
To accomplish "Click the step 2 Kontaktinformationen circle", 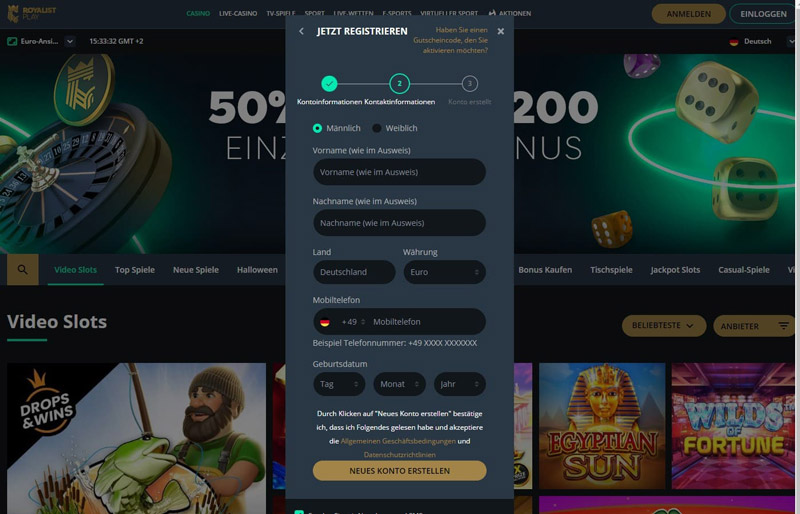I will coord(399,83).
